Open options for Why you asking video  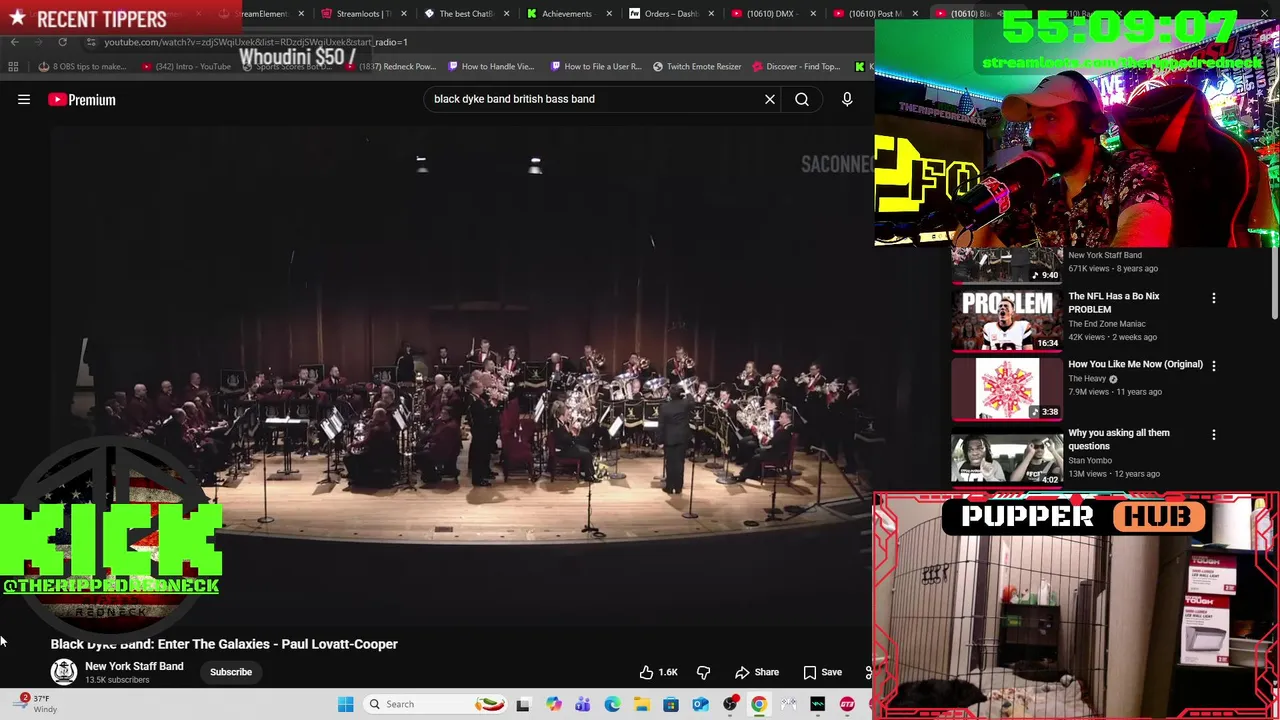coord(1214,435)
